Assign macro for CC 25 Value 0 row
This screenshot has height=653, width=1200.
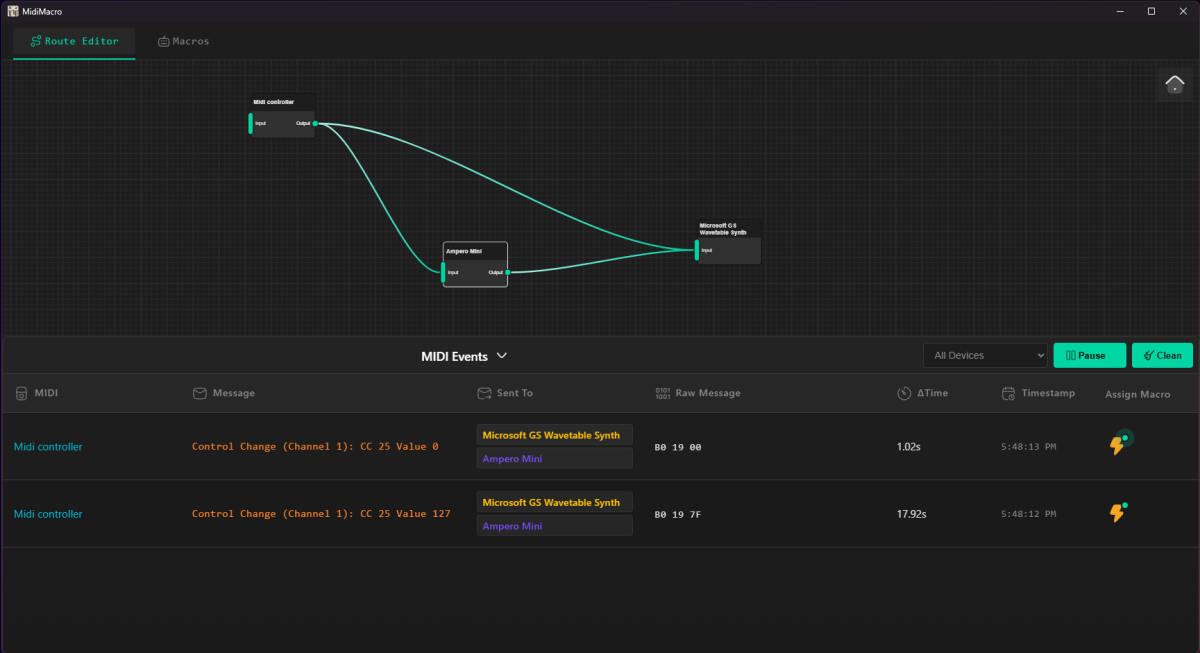pyautogui.click(x=1119, y=443)
